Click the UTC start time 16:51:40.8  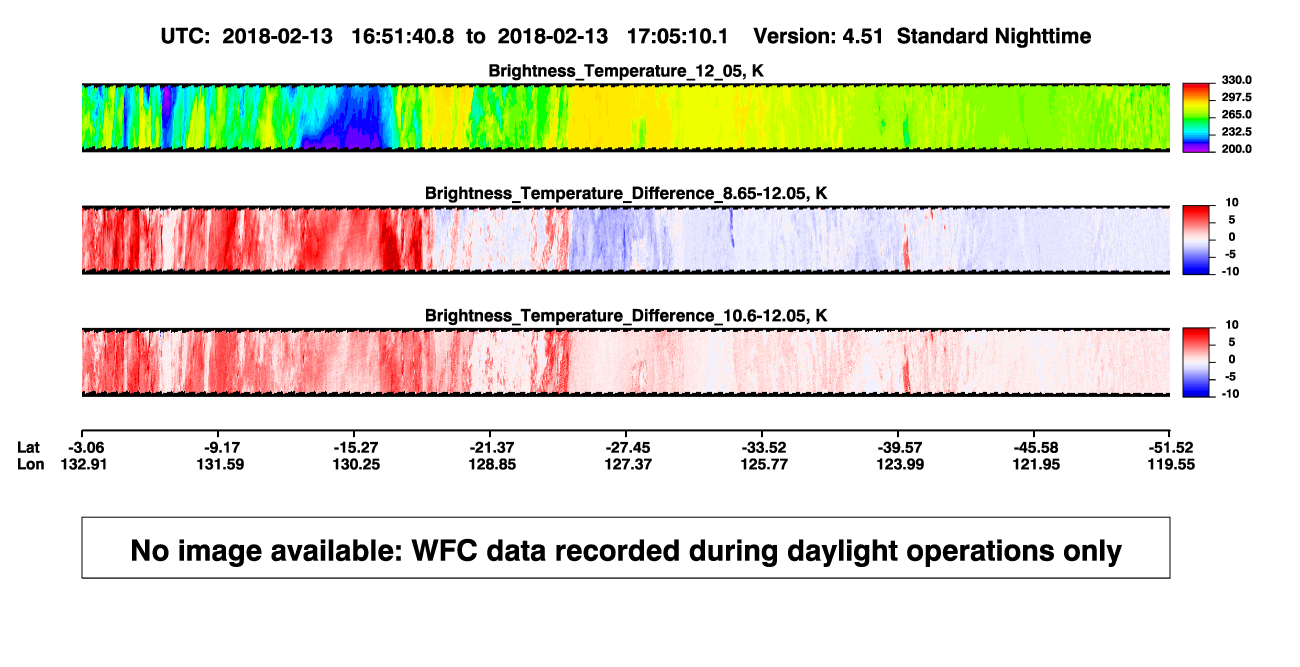click(403, 36)
